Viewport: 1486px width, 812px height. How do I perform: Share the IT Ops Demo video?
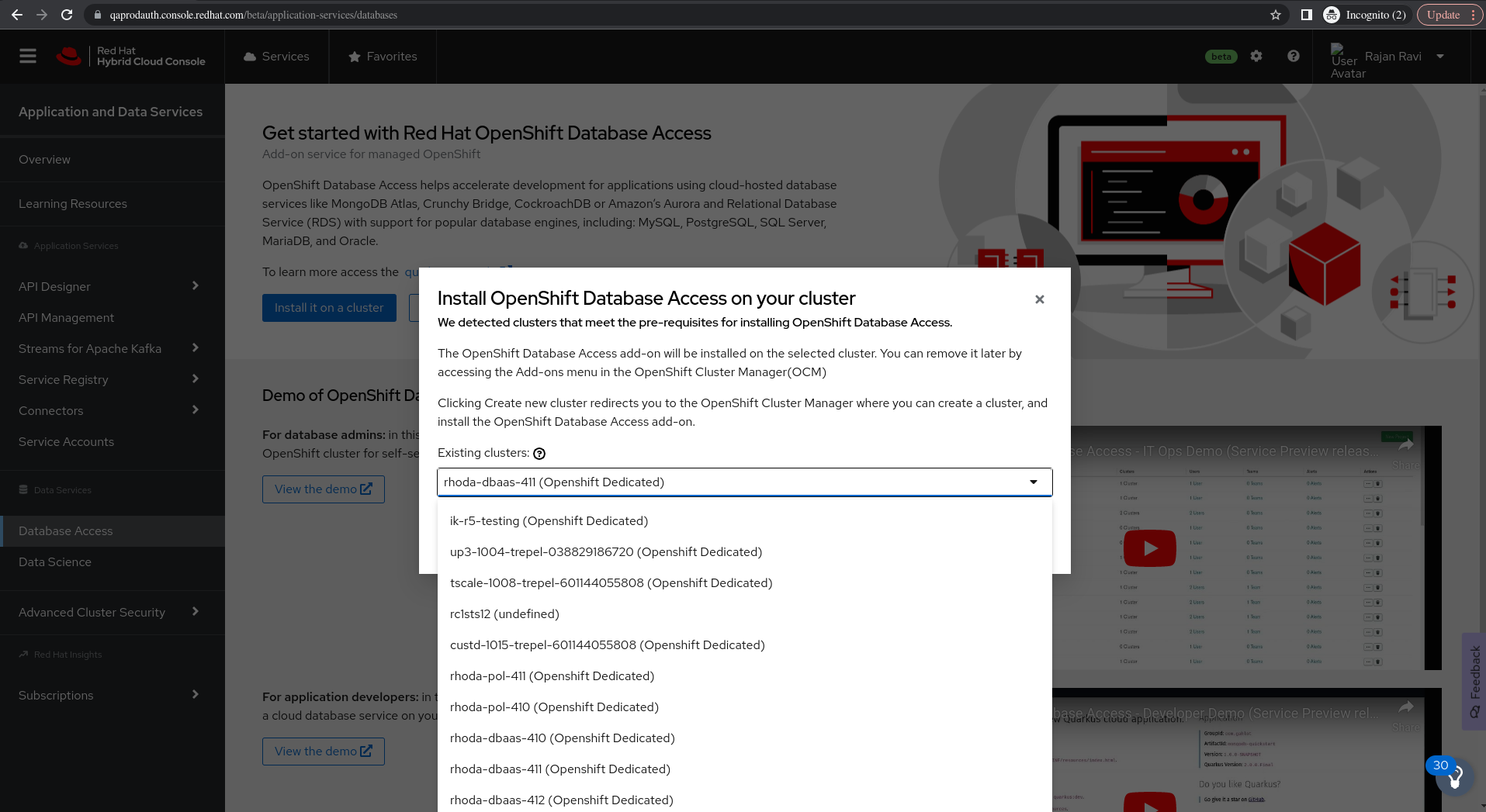(x=1405, y=454)
